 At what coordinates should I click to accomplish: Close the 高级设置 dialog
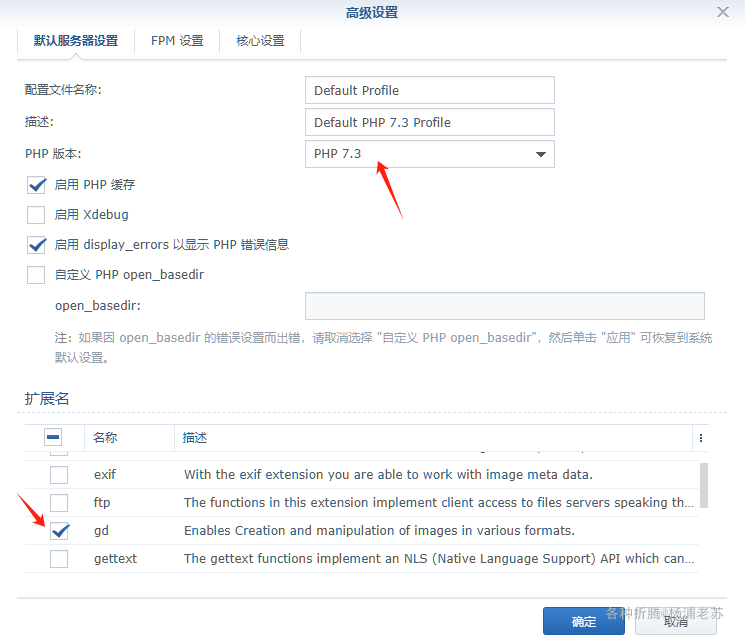(x=723, y=12)
